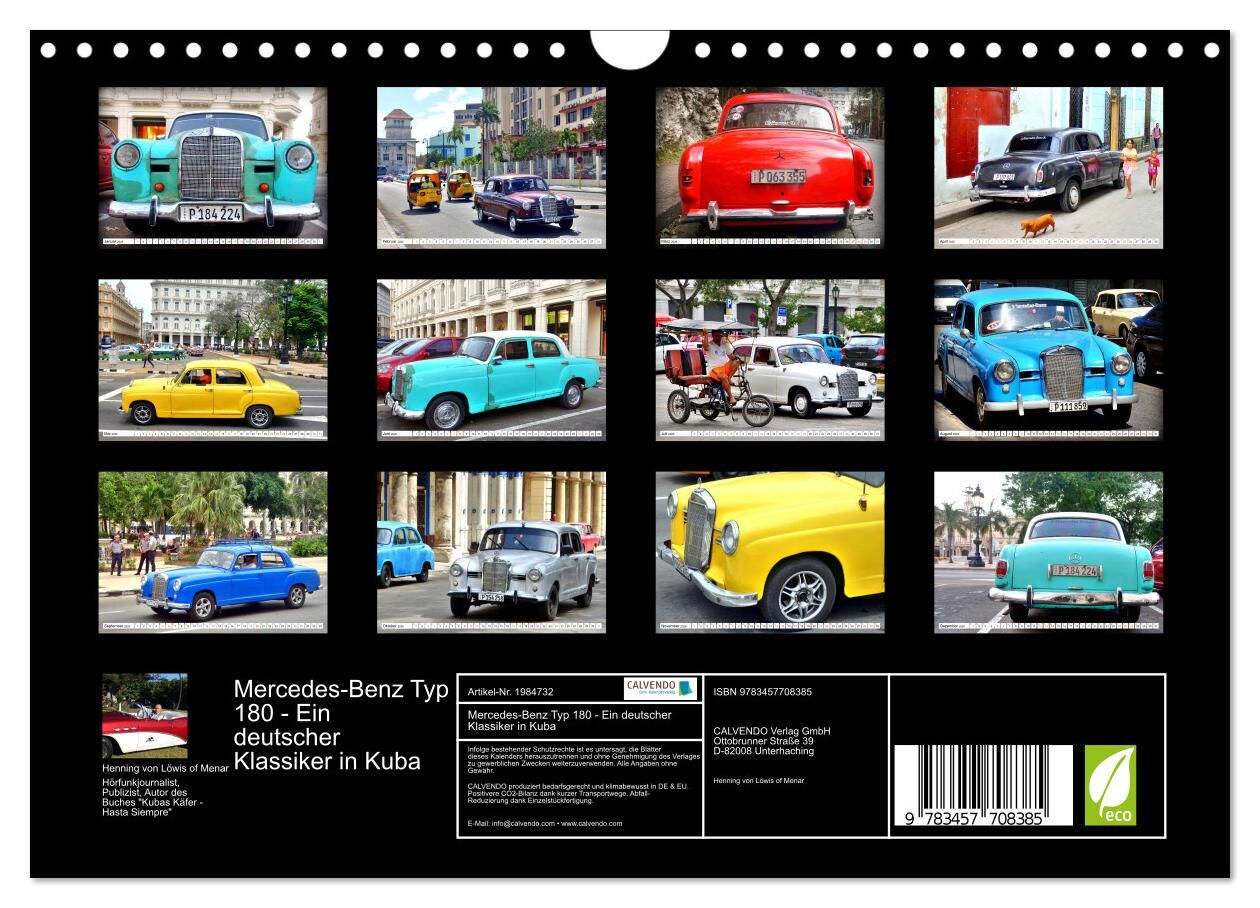Select the black Mercedes with orange dog photo
The width and height of the screenshot is (1260, 908).
tap(1048, 166)
